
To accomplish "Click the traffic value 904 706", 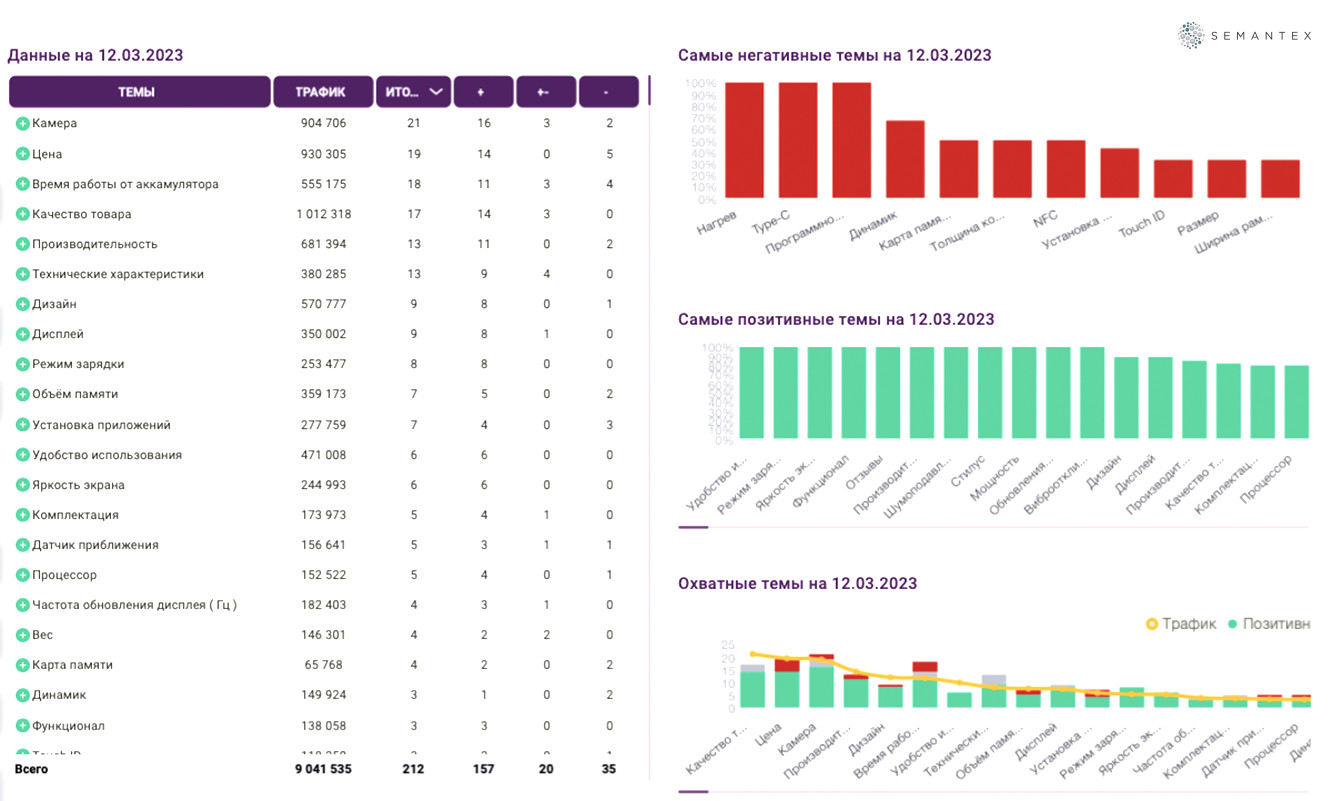I will (x=323, y=123).
